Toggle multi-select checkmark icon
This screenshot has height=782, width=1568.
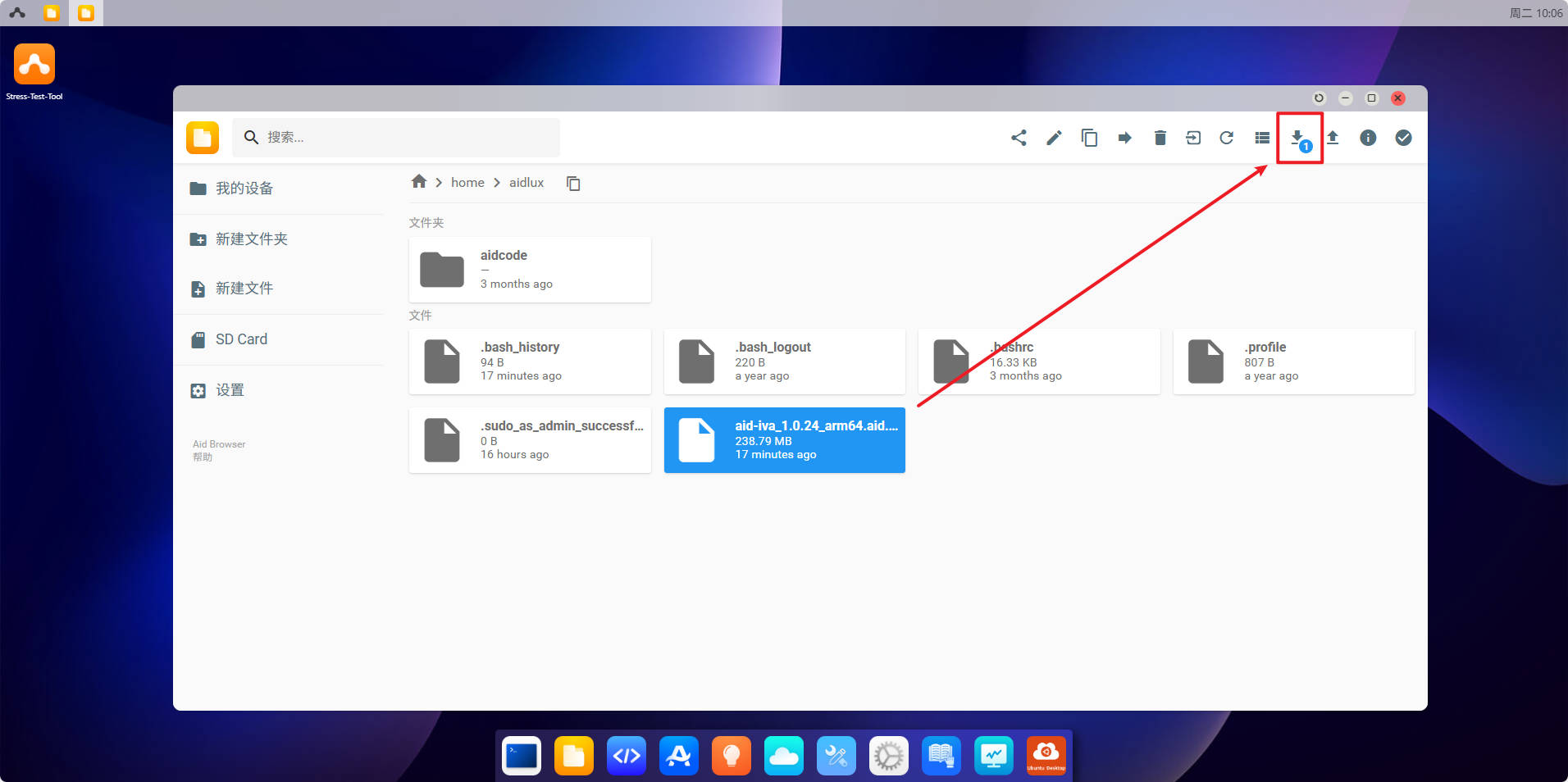point(1403,138)
